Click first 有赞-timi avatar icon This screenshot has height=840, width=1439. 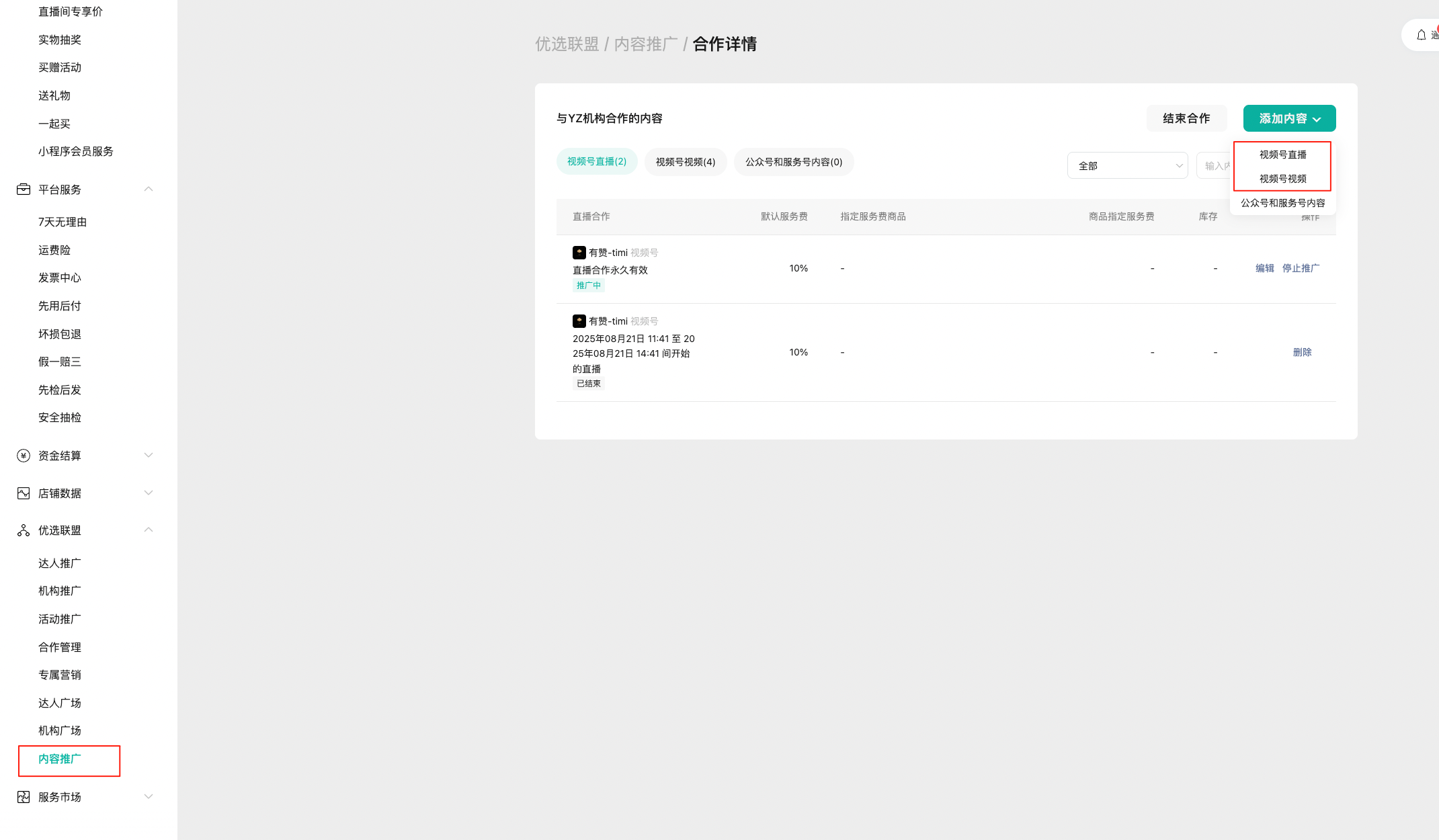point(579,253)
